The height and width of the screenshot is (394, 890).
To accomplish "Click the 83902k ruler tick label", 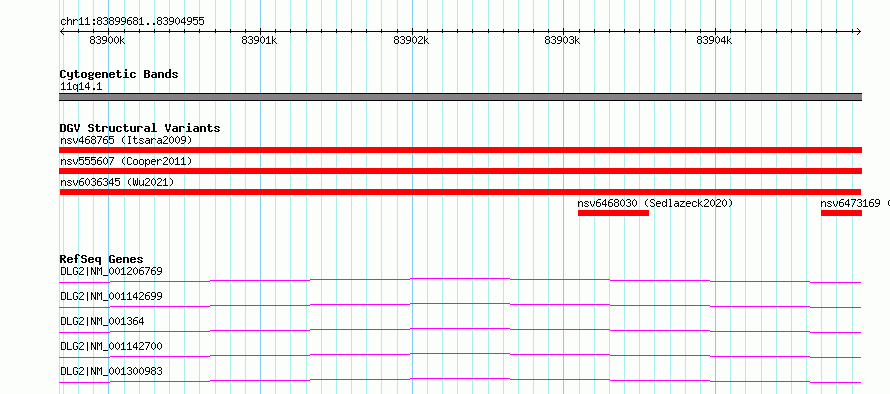I will pyautogui.click(x=412, y=40).
